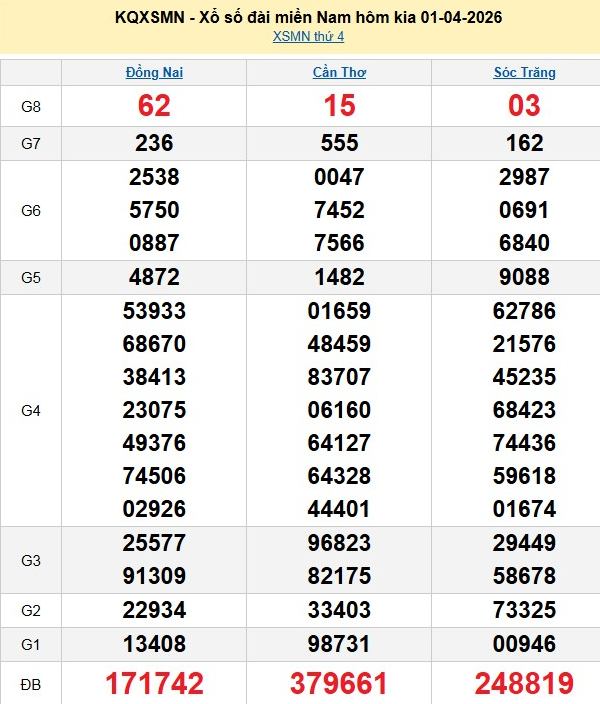Select the Sóc Trăng header link
The image size is (600, 704).
[524, 73]
